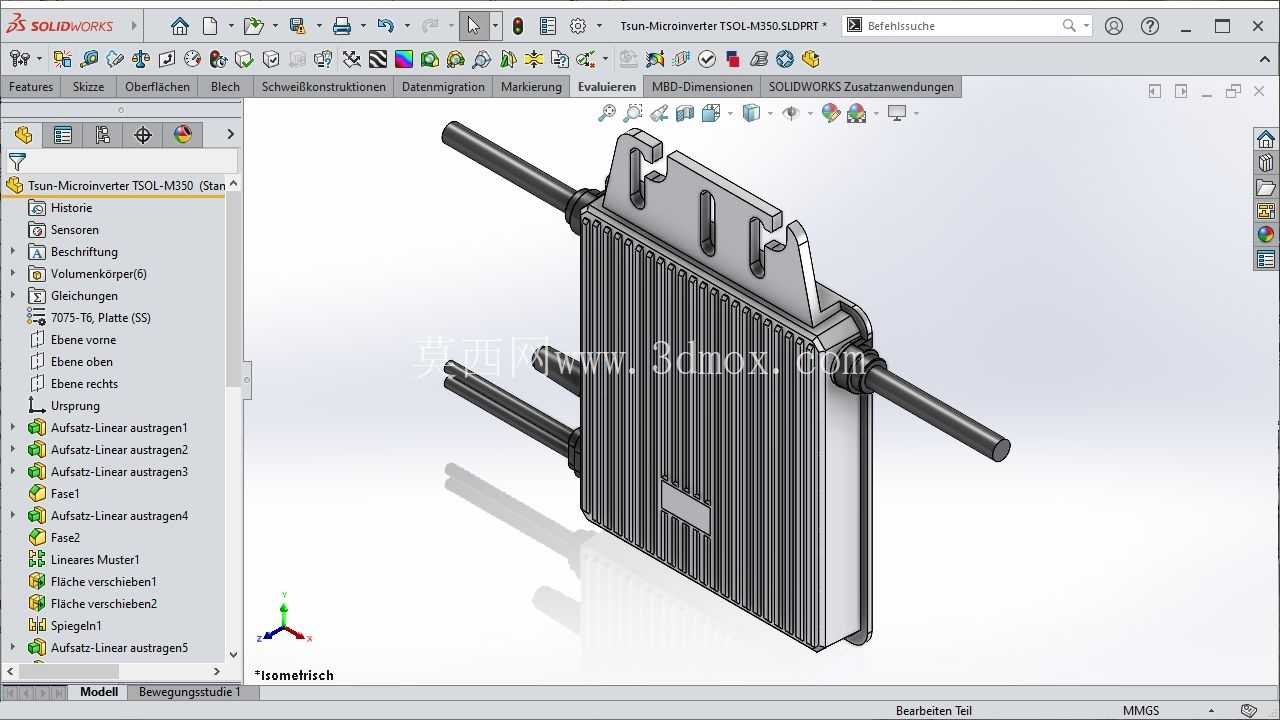Activate Curvature color display

404,59
